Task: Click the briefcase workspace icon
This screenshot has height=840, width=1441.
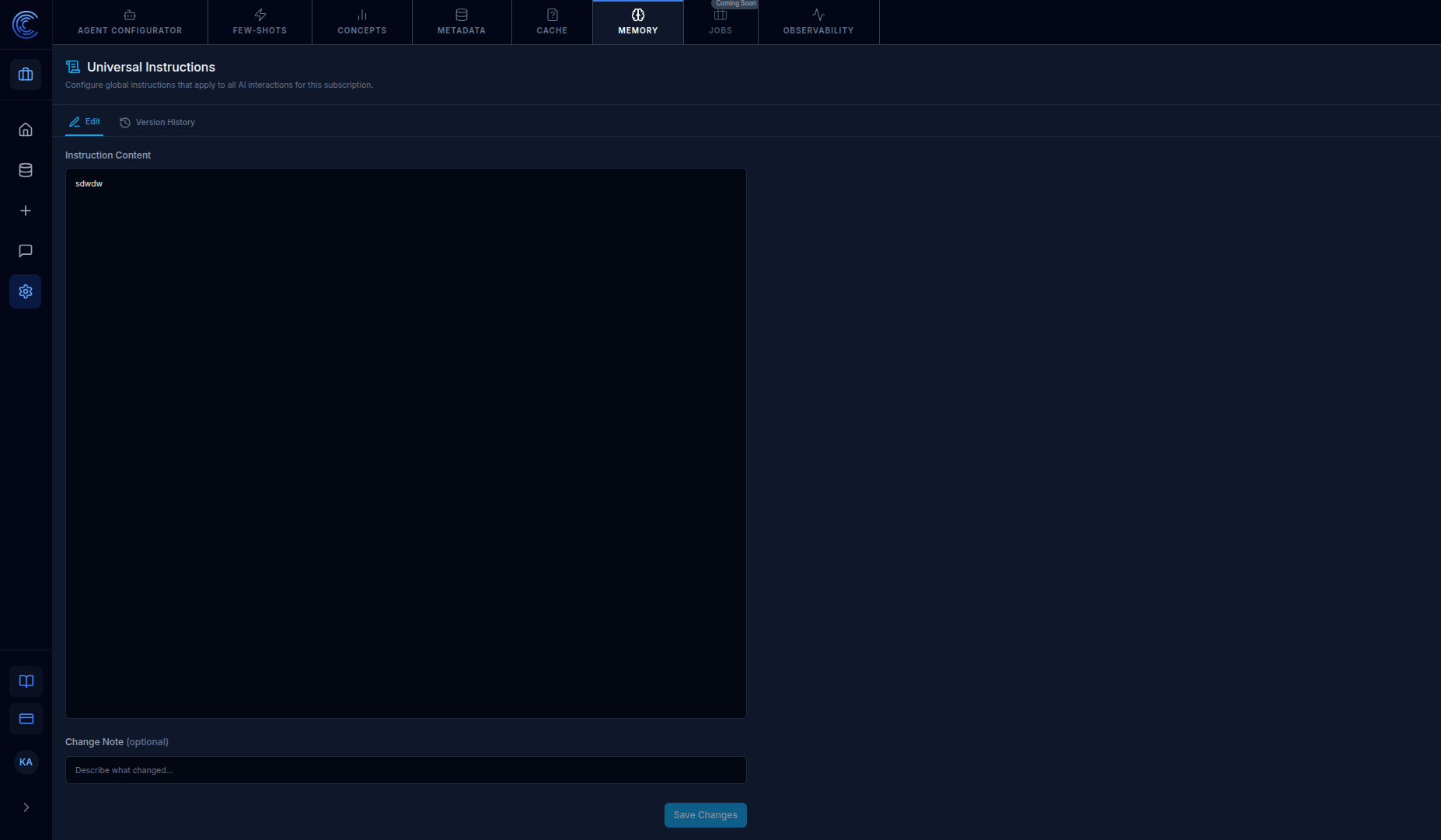Action: coord(26,75)
